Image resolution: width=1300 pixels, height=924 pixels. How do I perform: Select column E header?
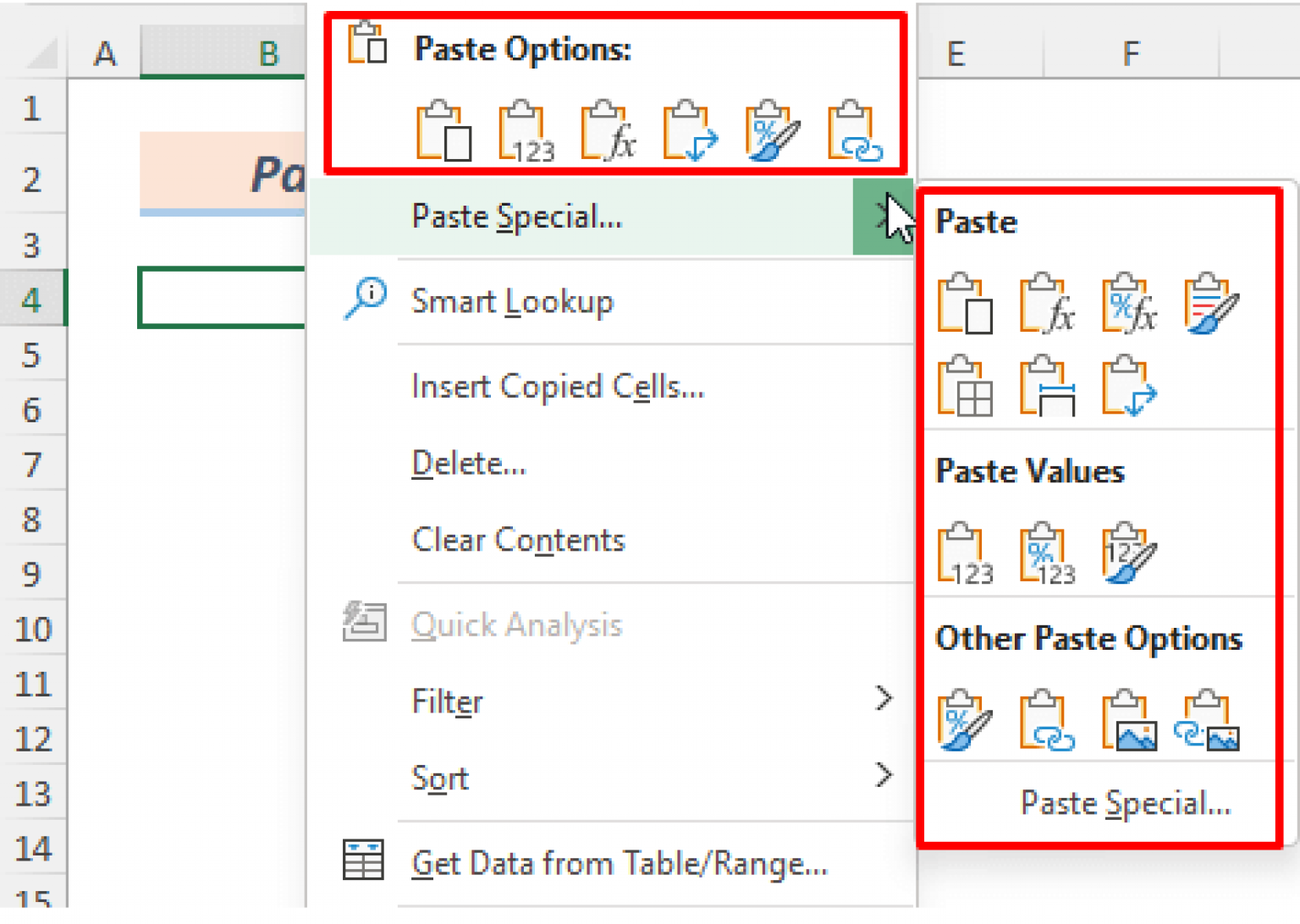pyautogui.click(x=981, y=53)
